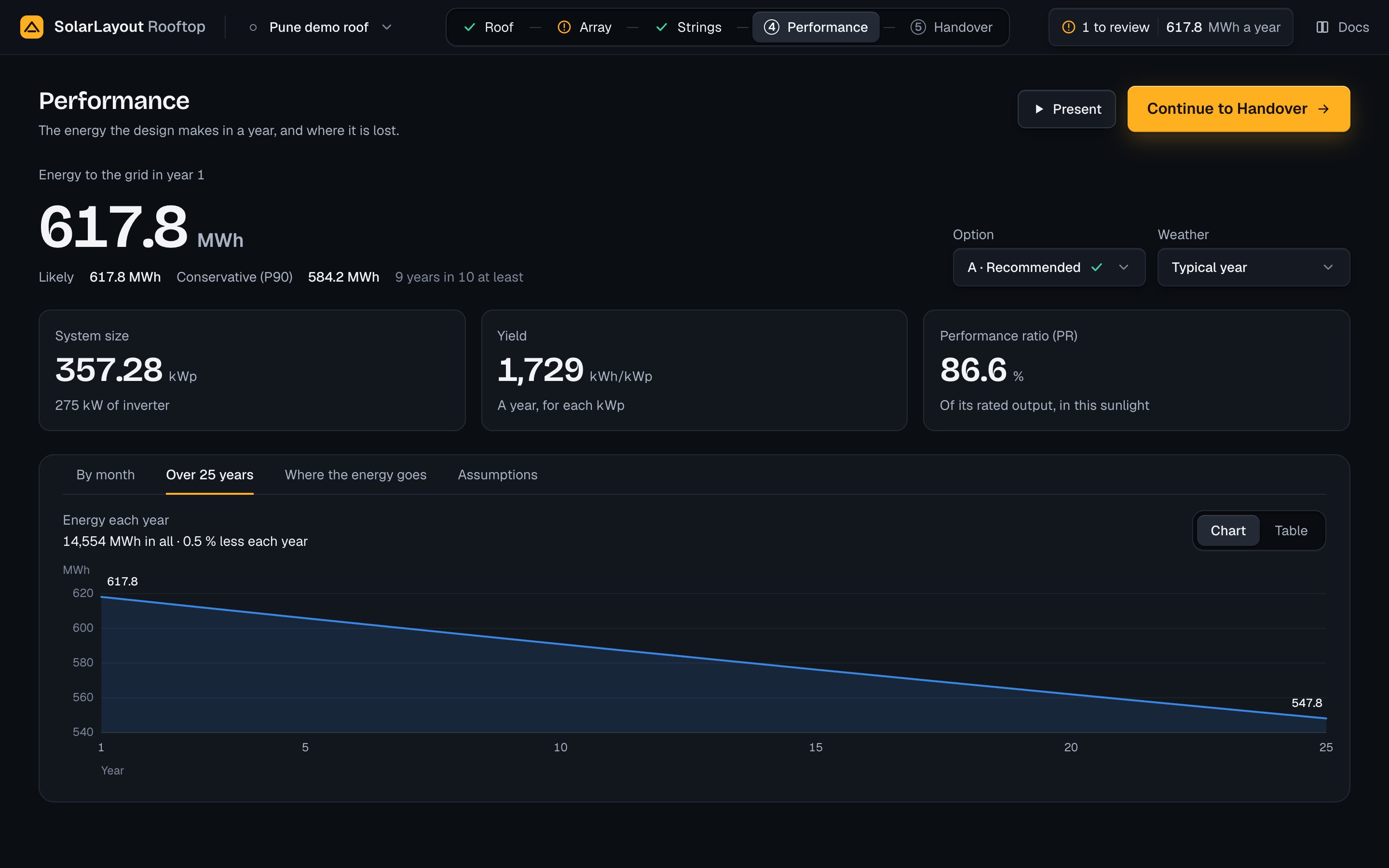Click the Performance ratio 86.6 % card
The width and height of the screenshot is (1389, 868).
pyautogui.click(x=1136, y=370)
